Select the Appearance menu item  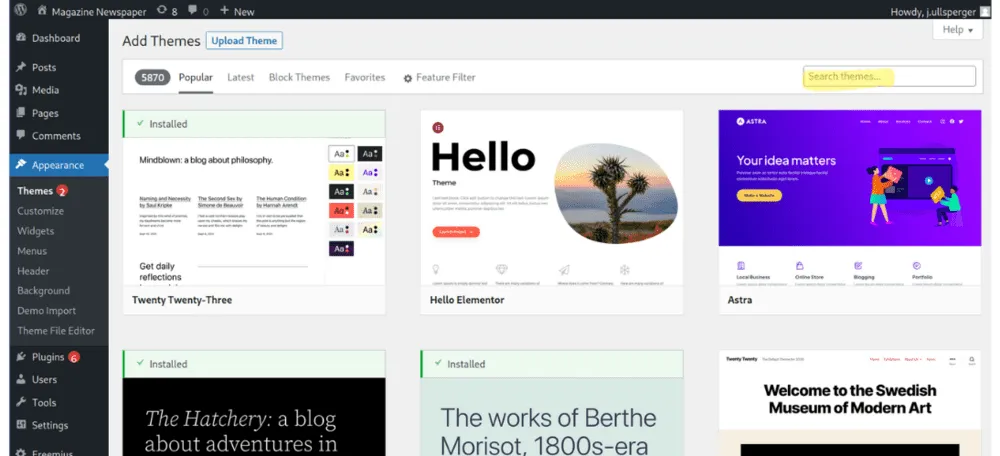click(x=59, y=165)
